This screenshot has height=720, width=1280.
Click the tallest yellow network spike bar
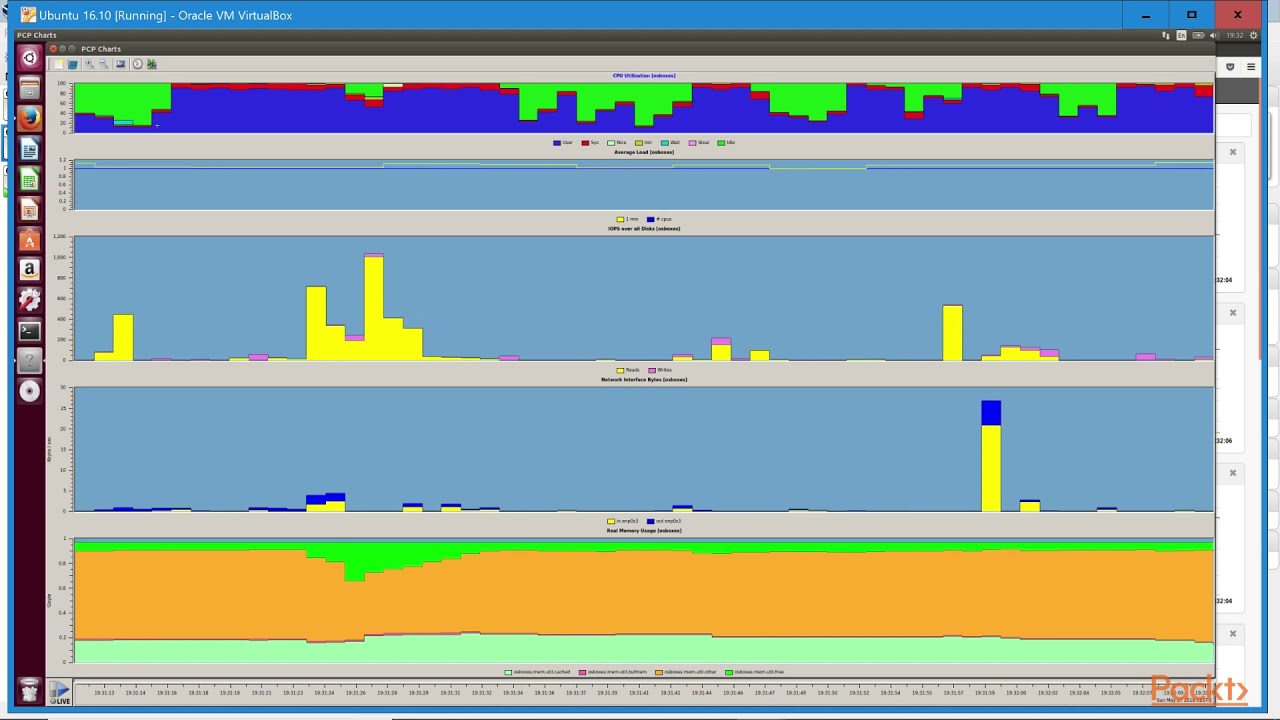pos(991,468)
